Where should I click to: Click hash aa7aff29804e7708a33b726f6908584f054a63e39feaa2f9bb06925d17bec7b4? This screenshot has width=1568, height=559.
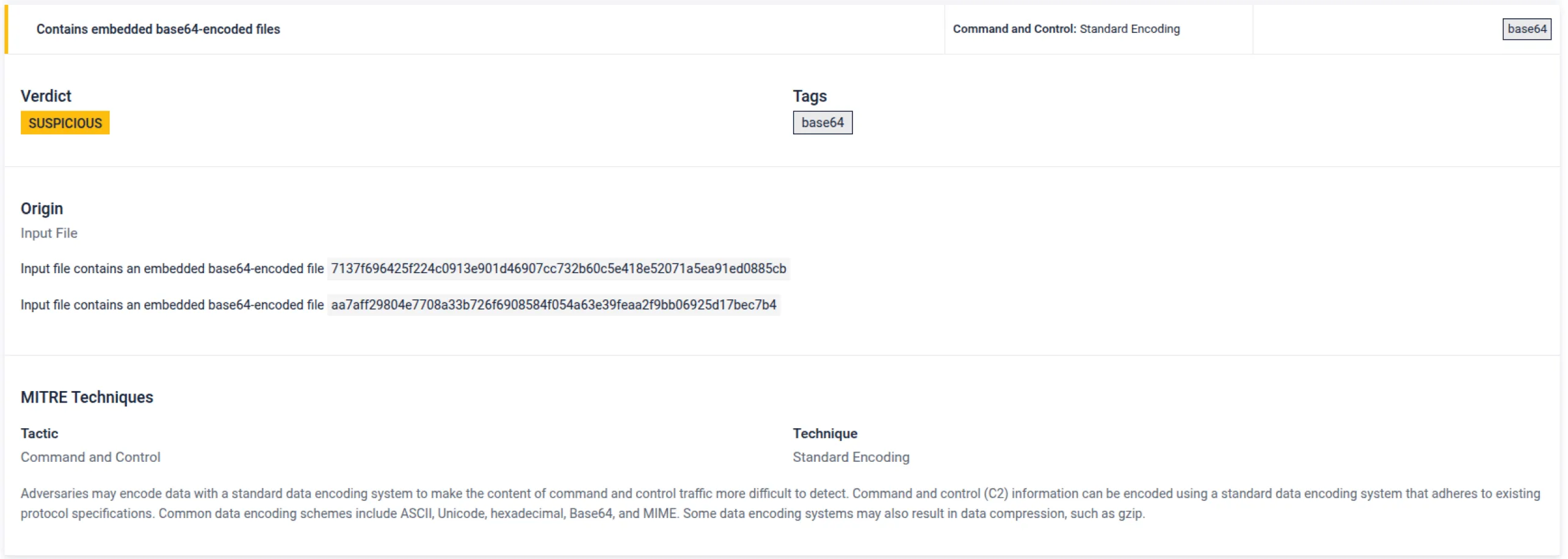click(554, 304)
